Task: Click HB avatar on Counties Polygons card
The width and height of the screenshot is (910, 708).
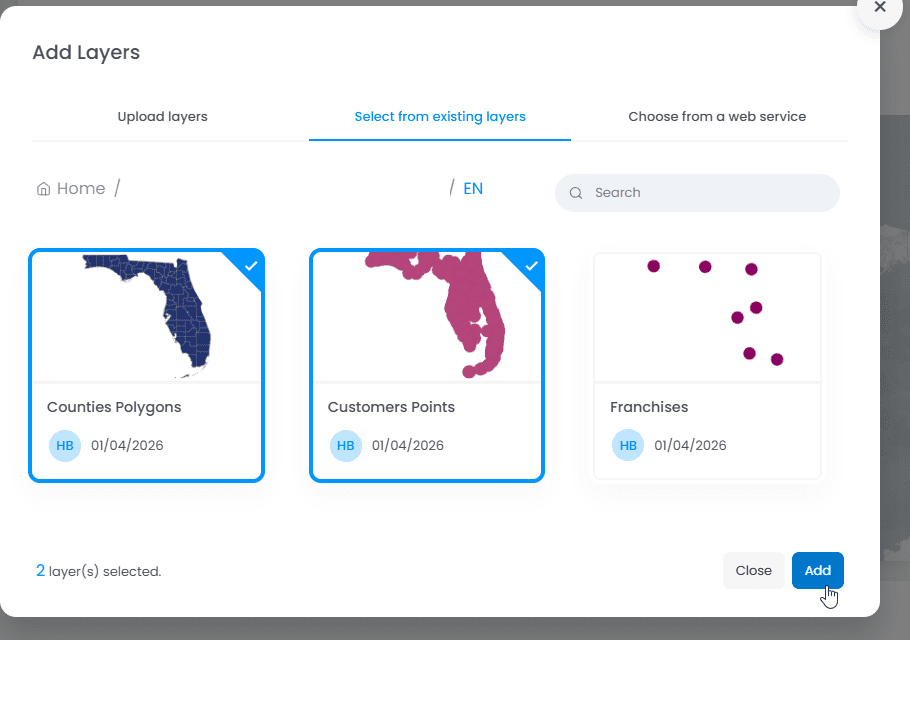Action: (65, 446)
